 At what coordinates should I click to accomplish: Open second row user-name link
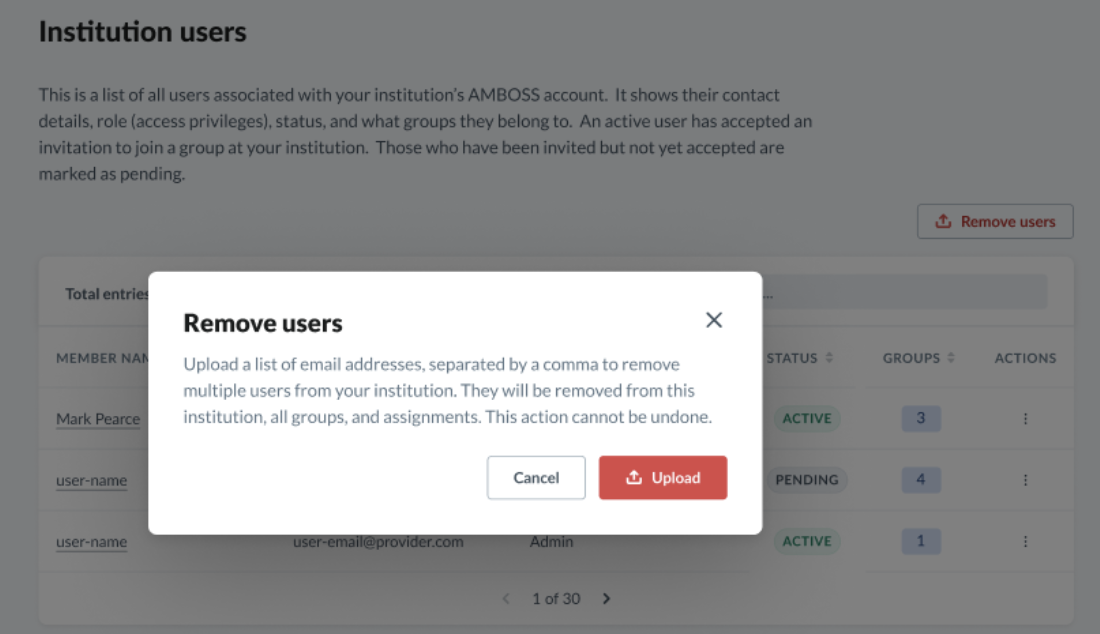[92, 480]
